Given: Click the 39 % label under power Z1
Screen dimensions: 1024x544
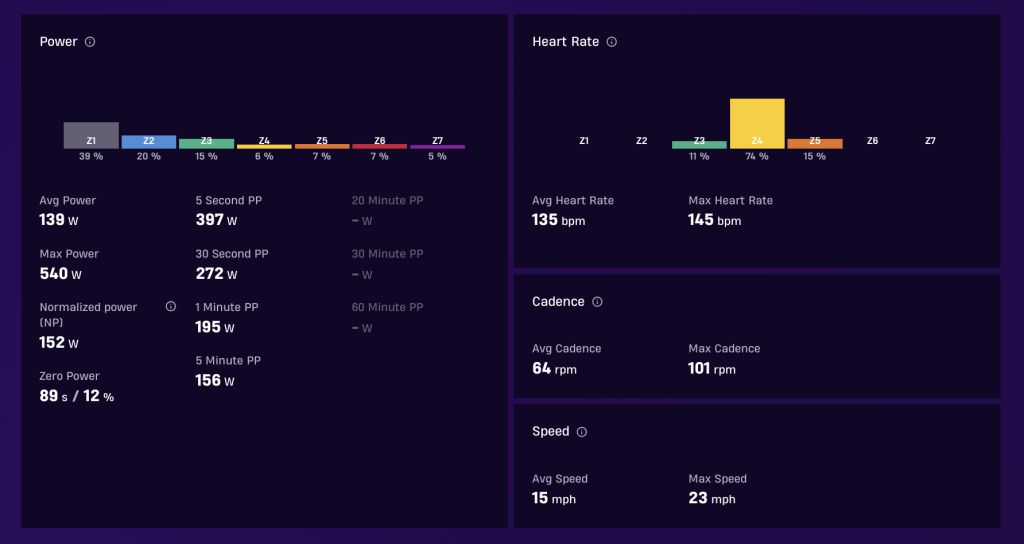Looking at the screenshot, I should 91,157.
